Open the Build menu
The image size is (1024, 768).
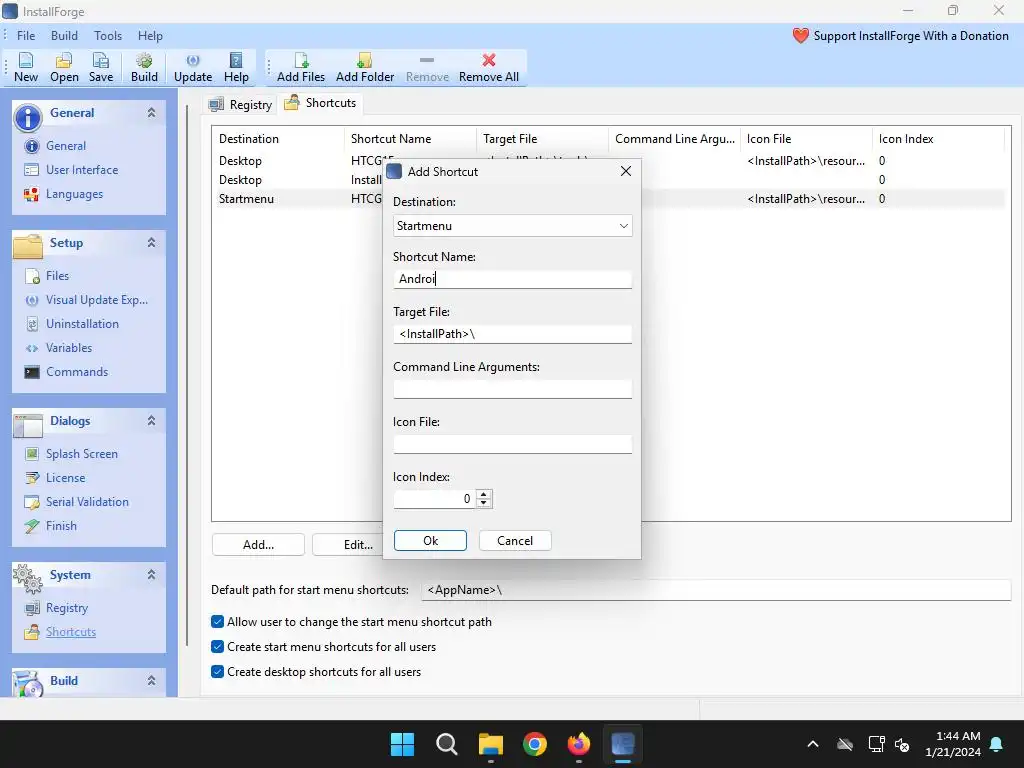pyautogui.click(x=64, y=36)
